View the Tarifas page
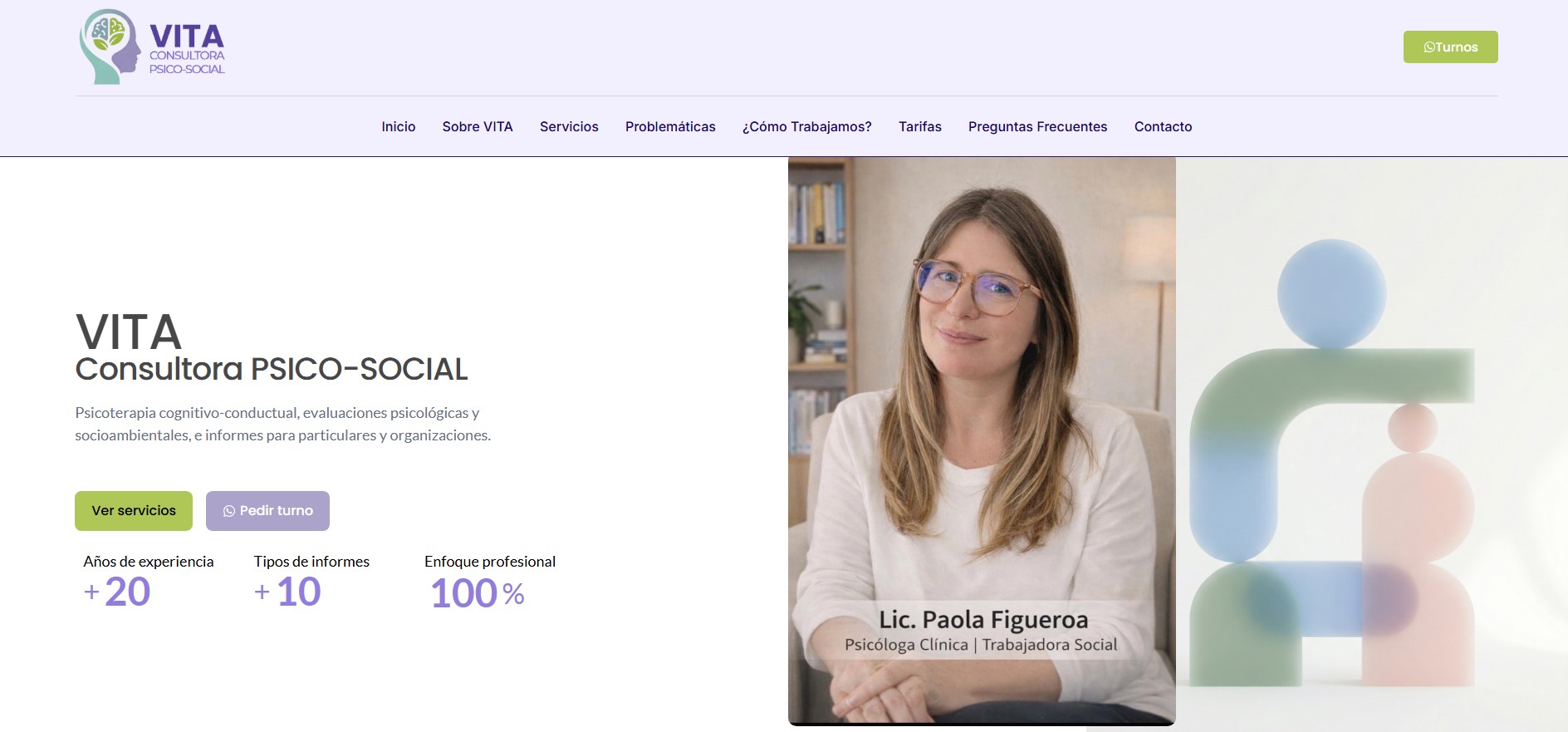 919,126
